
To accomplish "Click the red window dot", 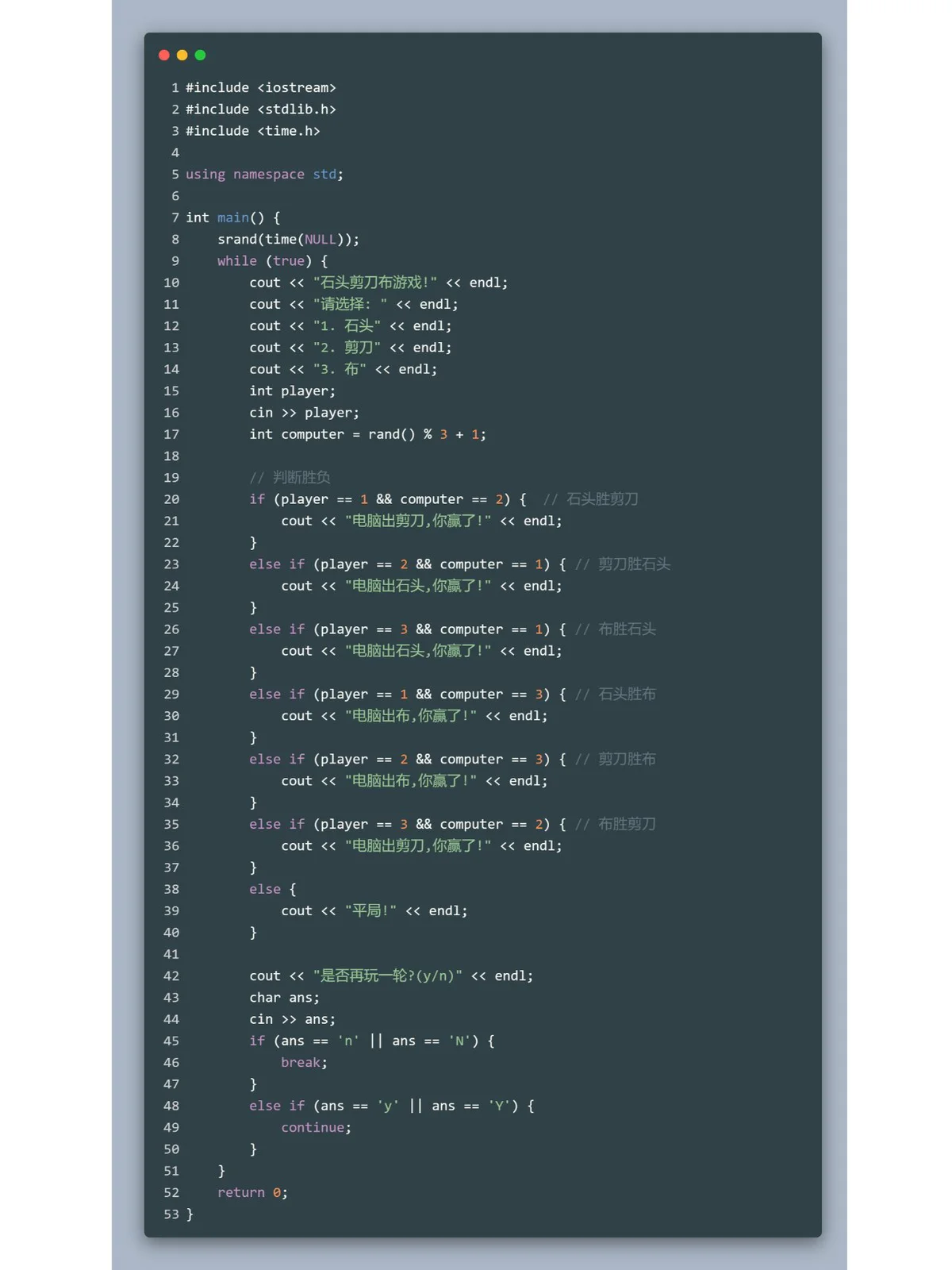I will pos(164,55).
